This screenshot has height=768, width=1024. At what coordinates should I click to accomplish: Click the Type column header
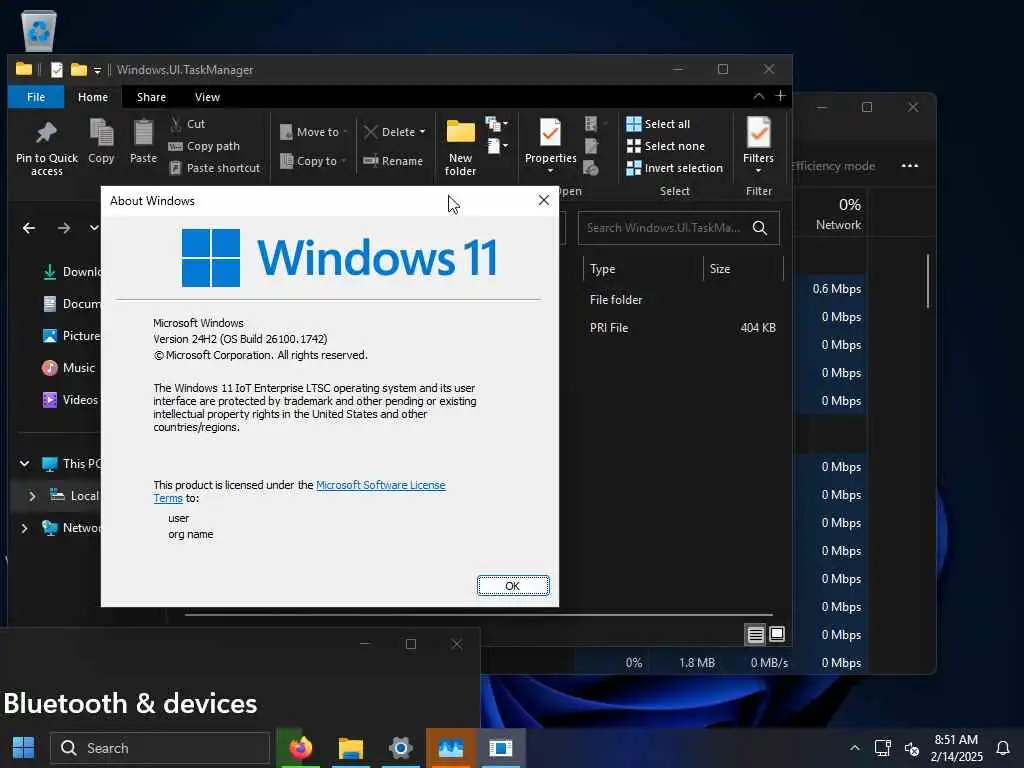tap(602, 268)
